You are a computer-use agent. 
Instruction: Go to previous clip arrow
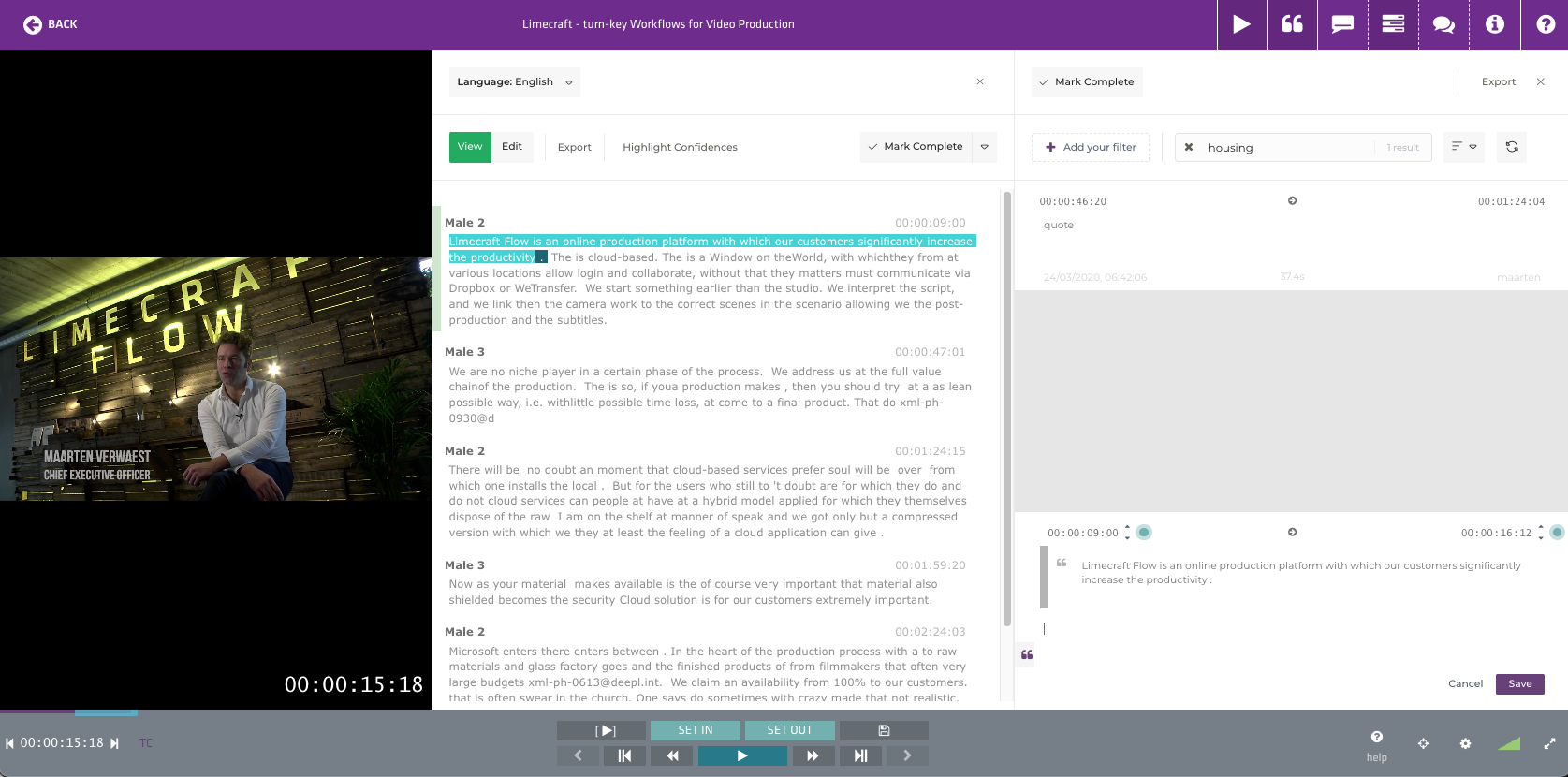click(x=578, y=755)
